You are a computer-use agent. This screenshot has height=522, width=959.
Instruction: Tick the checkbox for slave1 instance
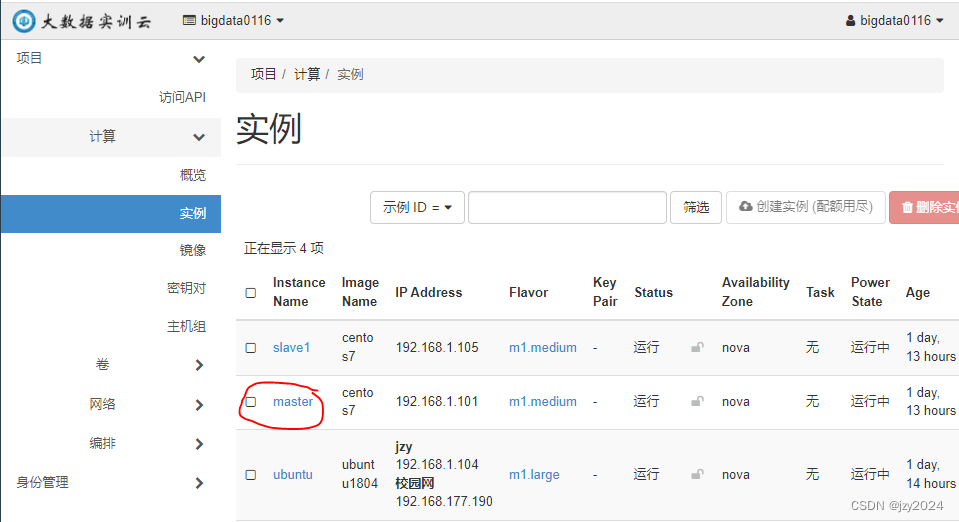251,348
